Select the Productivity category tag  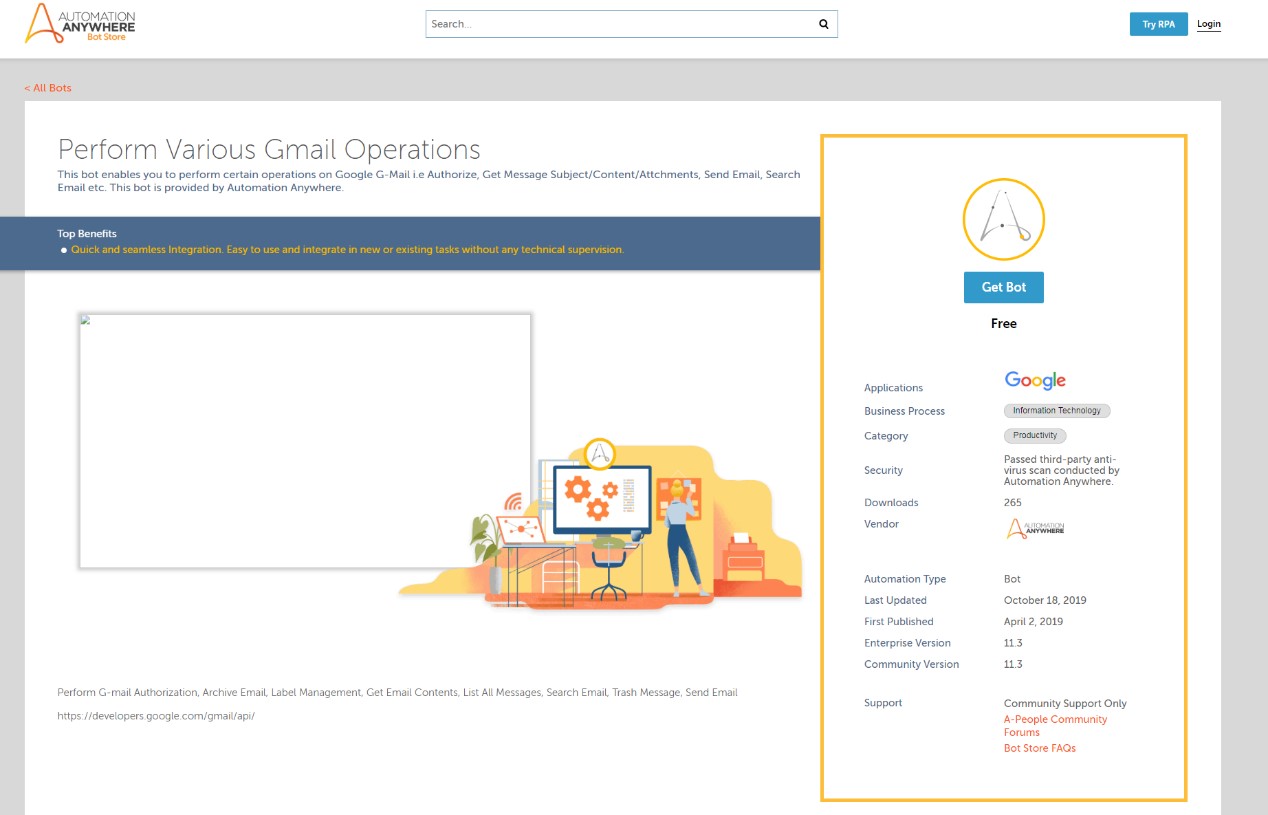(1035, 435)
